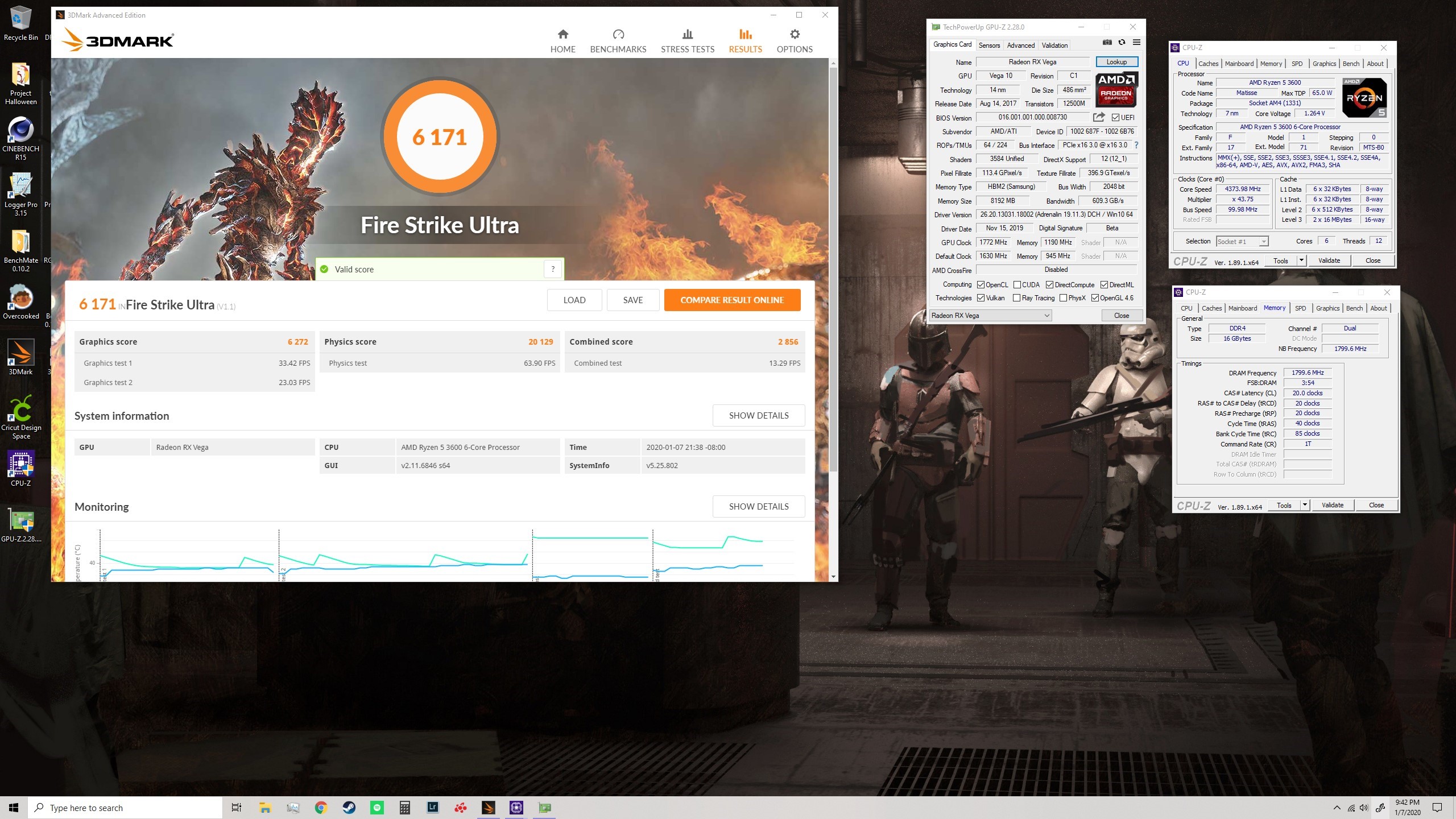The width and height of the screenshot is (1456, 819).
Task: Click the LOAD button in 3DMark
Action: click(574, 300)
